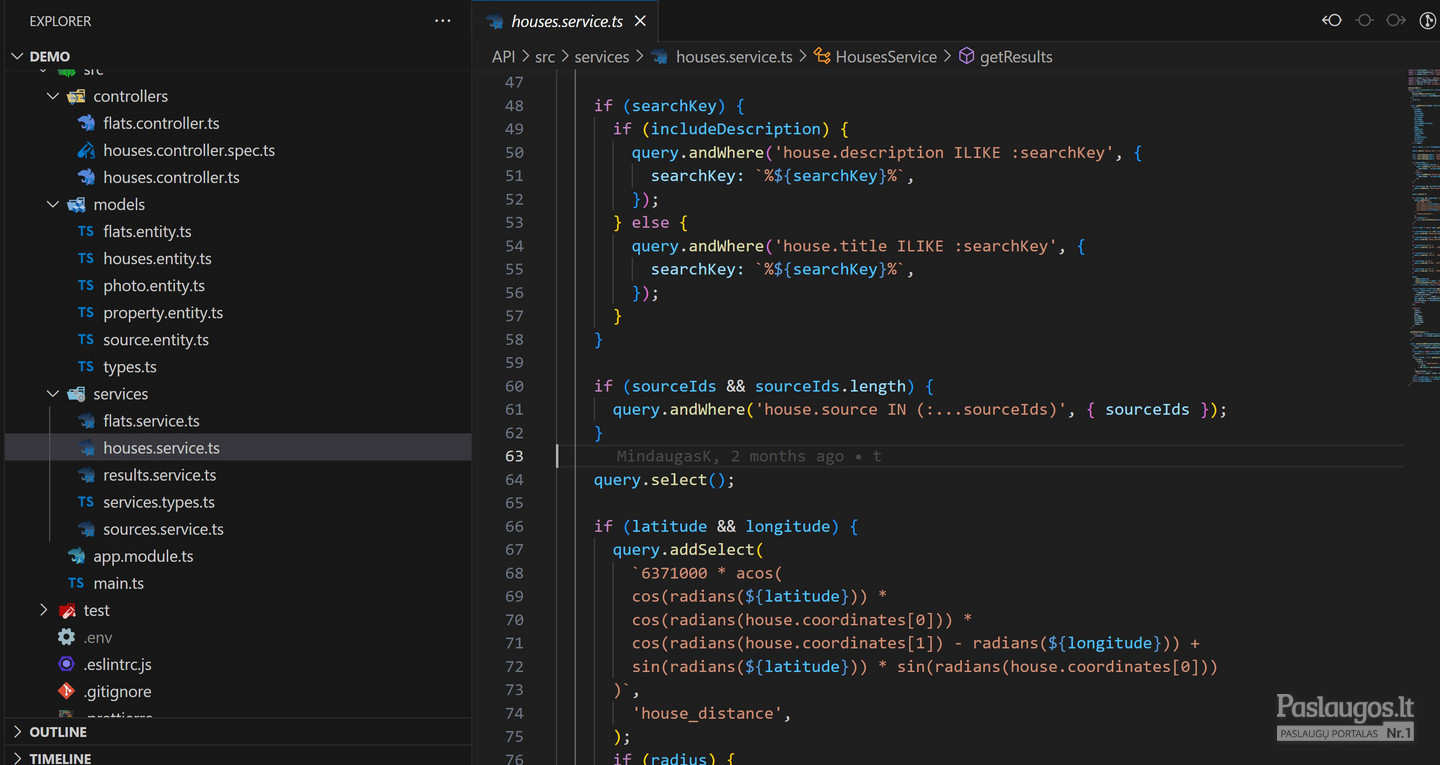The width and height of the screenshot is (1440, 765).
Task: Click file icon beside app.module.ts
Action: coord(76,556)
